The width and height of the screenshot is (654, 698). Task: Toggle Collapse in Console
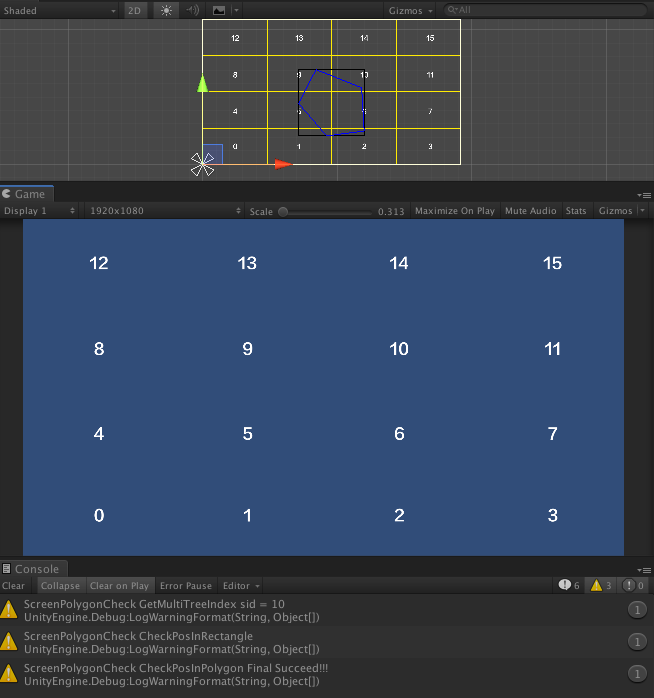[x=61, y=585]
